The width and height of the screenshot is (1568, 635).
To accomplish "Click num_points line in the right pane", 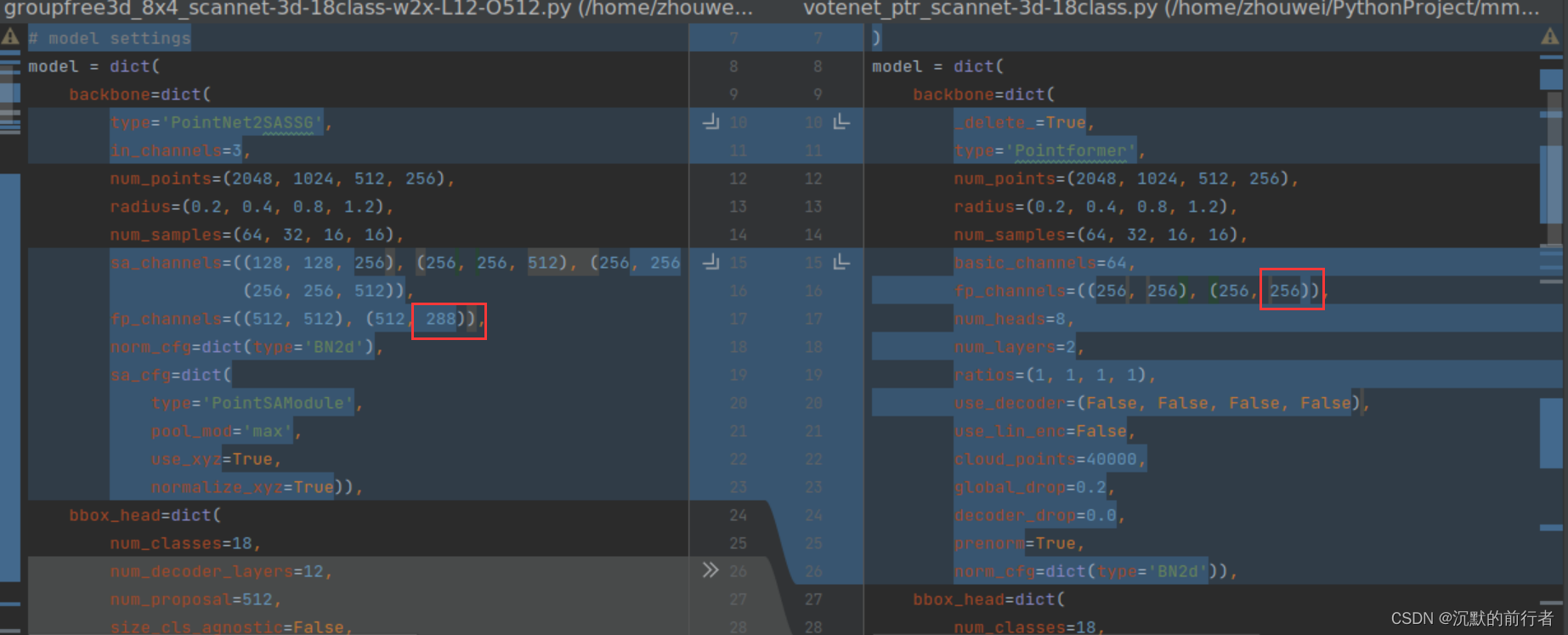I will click(1126, 179).
